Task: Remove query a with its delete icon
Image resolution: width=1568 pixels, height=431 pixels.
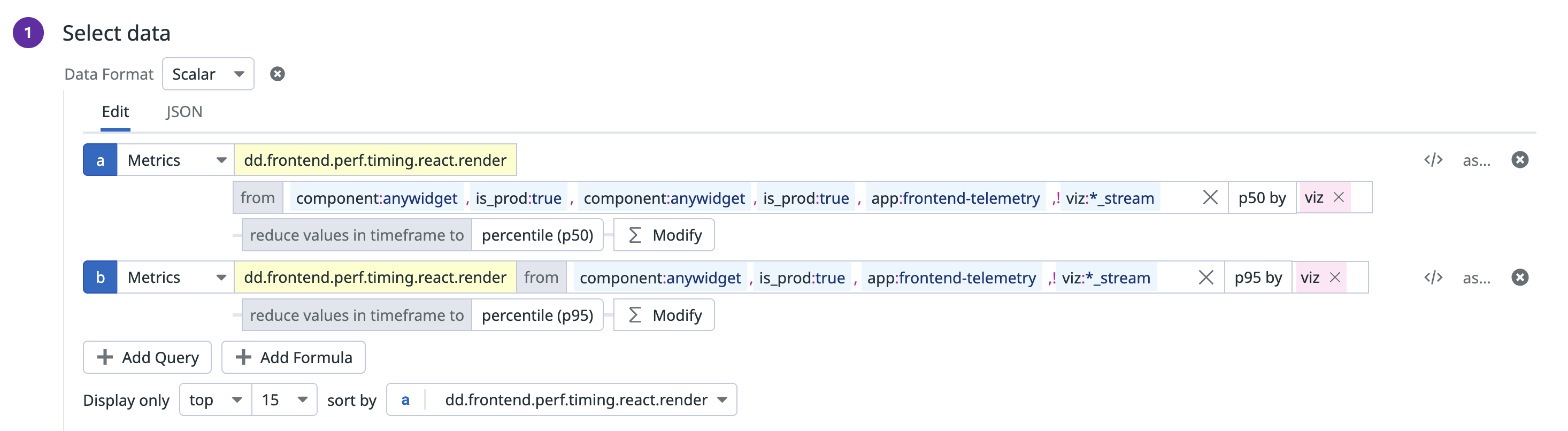Action: (x=1519, y=160)
